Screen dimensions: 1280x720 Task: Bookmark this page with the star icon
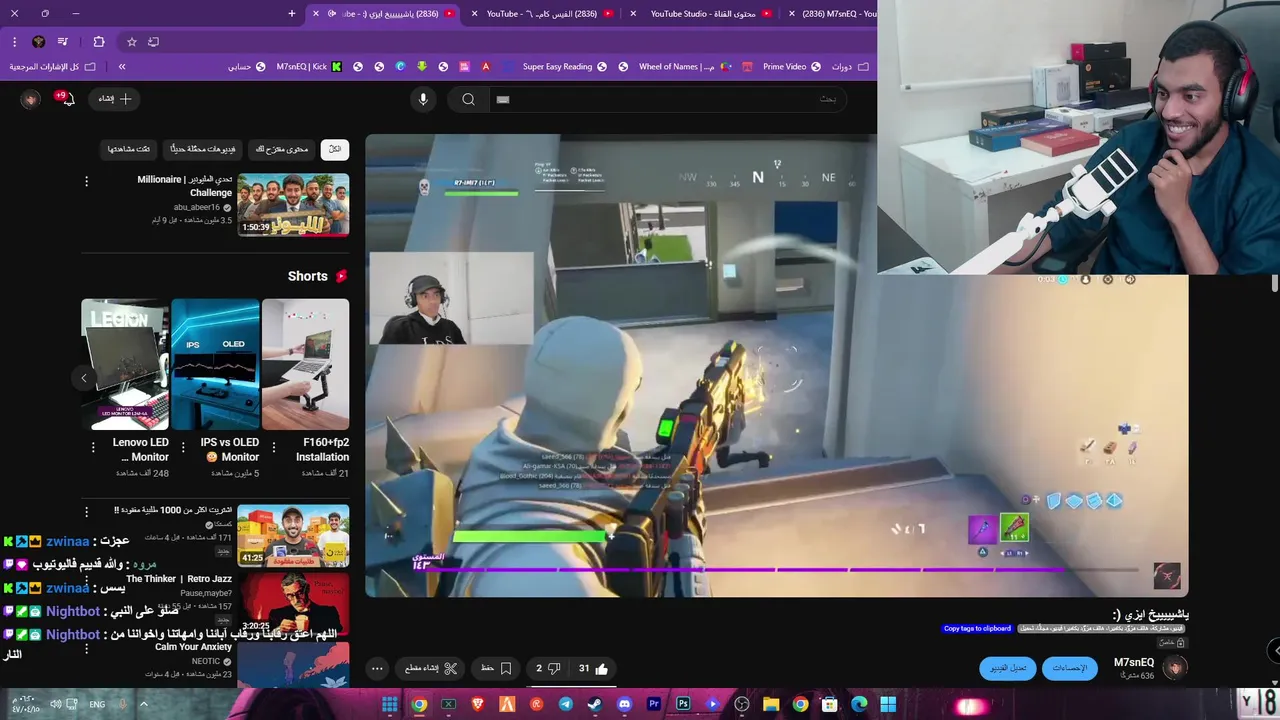coord(131,42)
